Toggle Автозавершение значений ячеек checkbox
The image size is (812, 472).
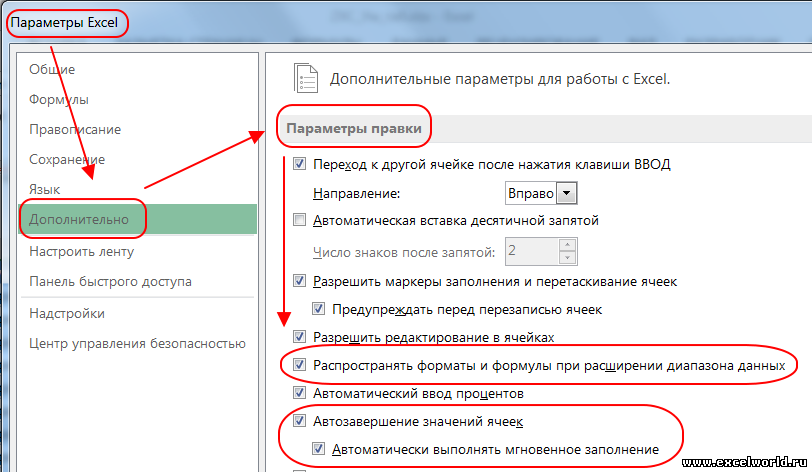(299, 421)
